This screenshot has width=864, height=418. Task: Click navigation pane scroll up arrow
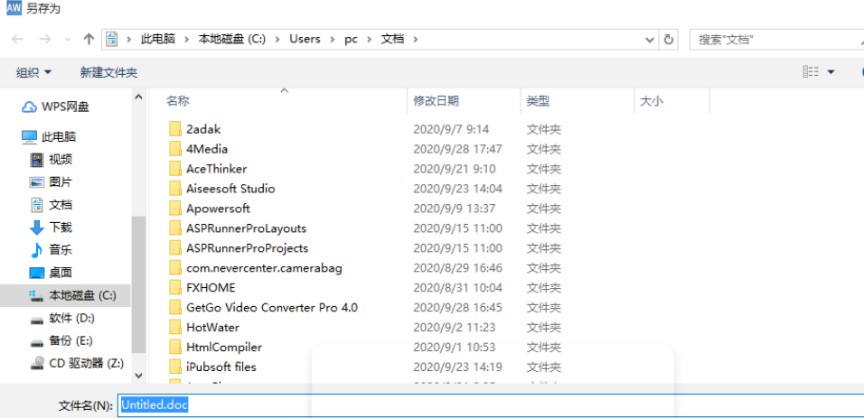pyautogui.click(x=138, y=97)
